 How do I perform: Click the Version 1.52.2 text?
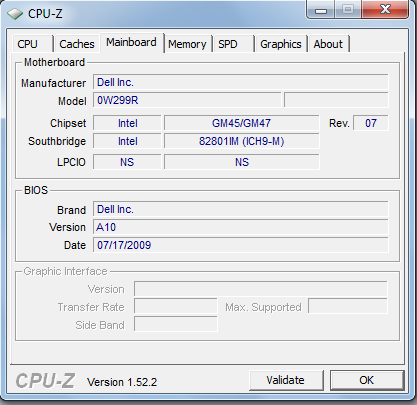(x=122, y=382)
